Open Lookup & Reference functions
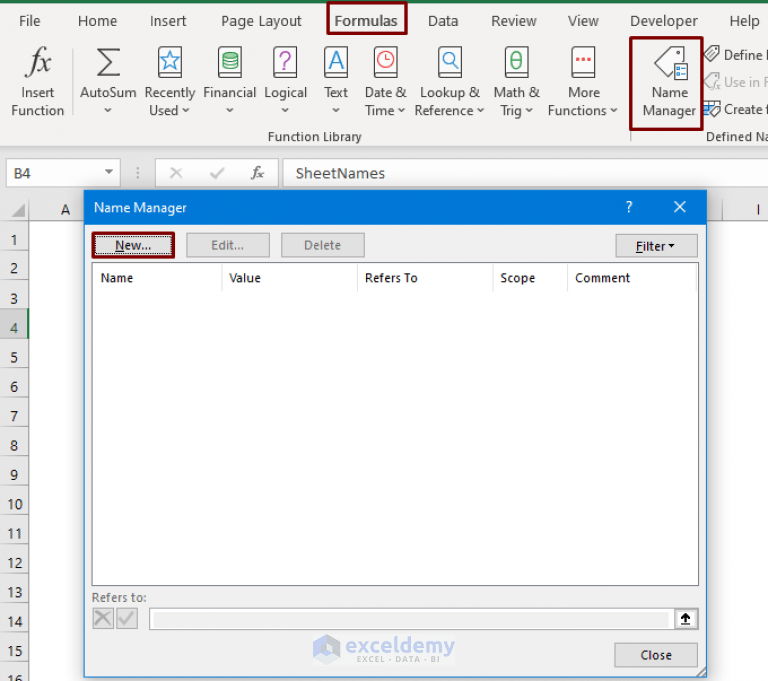This screenshot has width=768, height=681. click(x=450, y=81)
